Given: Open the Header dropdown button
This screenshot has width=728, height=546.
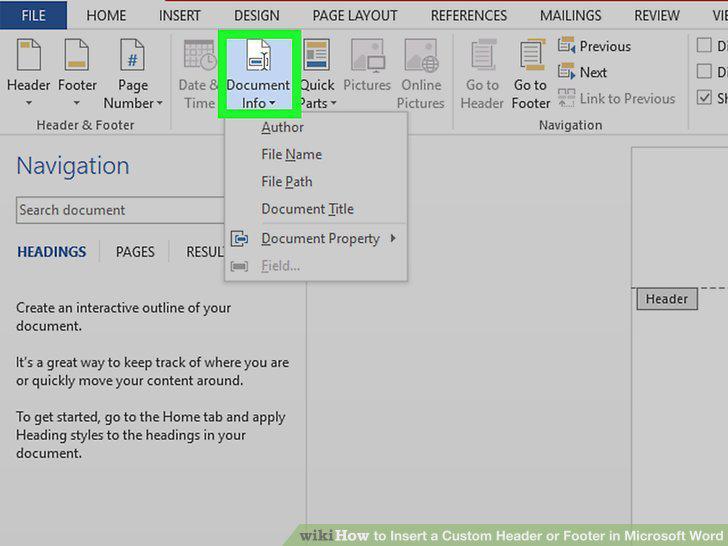Looking at the screenshot, I should click(x=28, y=73).
